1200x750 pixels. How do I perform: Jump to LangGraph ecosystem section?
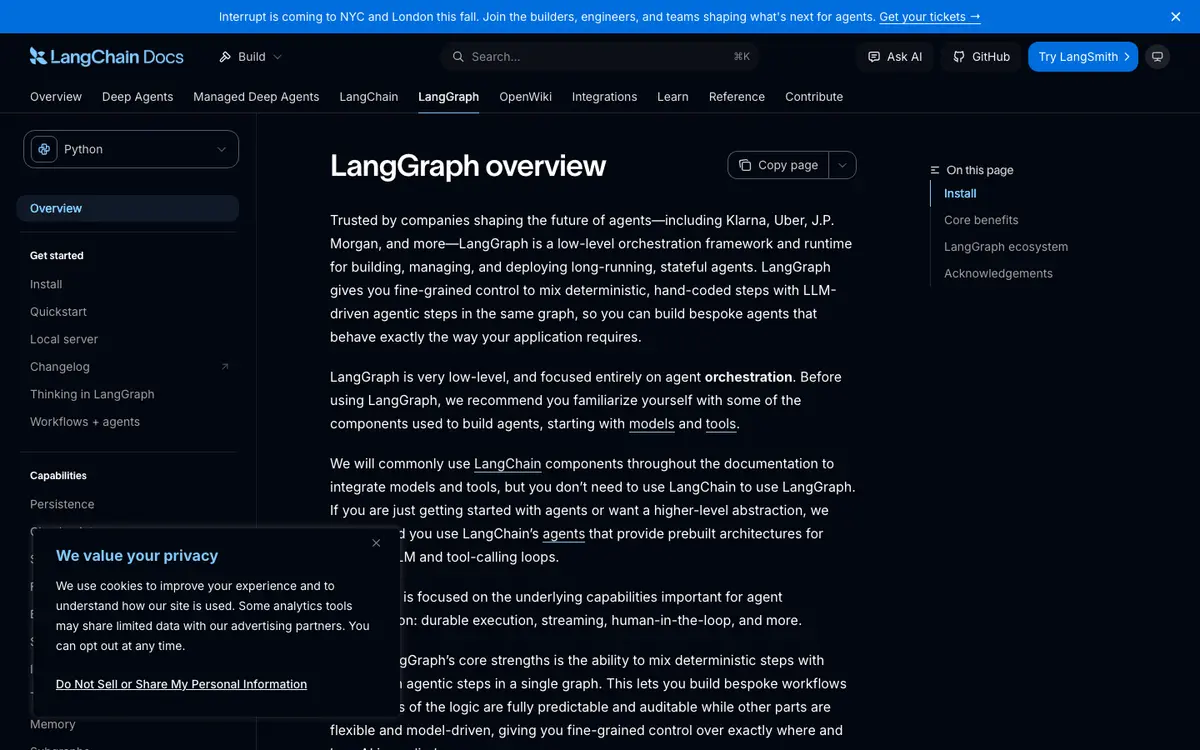click(1006, 247)
